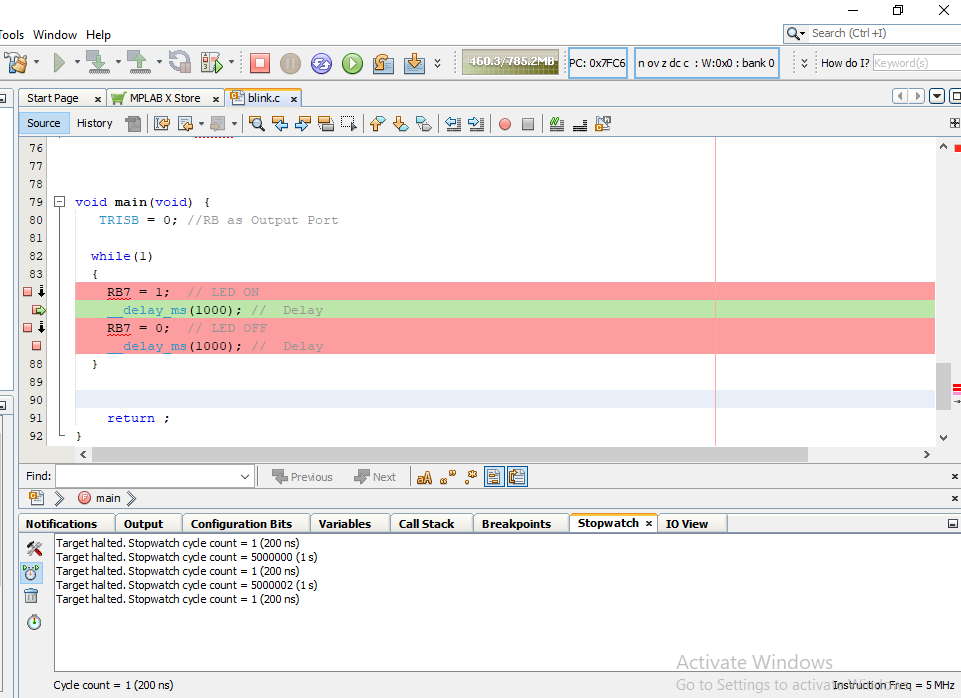Collapse the main function fold marker

point(59,202)
